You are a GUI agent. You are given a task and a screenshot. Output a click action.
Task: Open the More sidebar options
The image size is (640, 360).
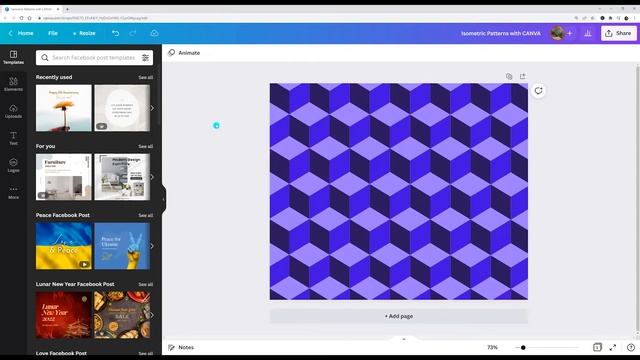13,192
